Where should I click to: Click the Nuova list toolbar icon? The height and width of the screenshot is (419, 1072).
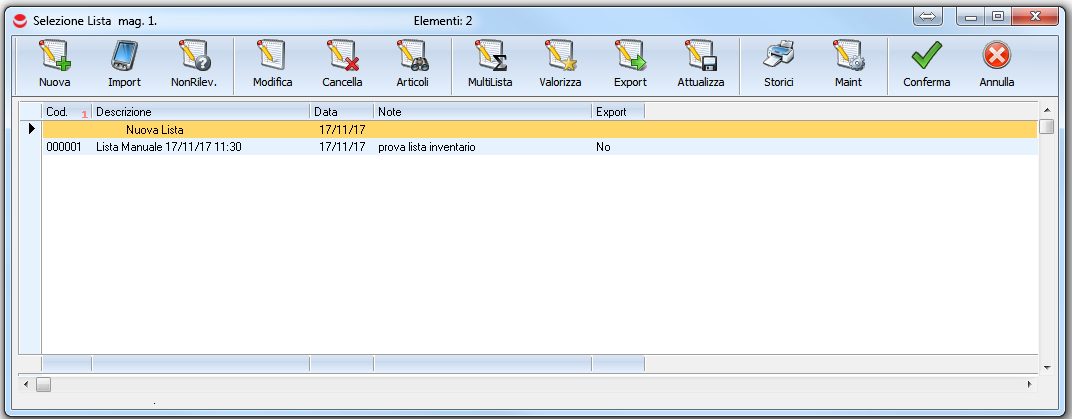[x=54, y=65]
